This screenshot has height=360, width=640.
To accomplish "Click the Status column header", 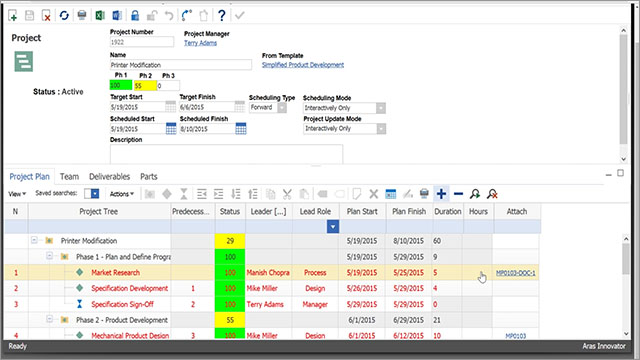I will [x=230, y=211].
